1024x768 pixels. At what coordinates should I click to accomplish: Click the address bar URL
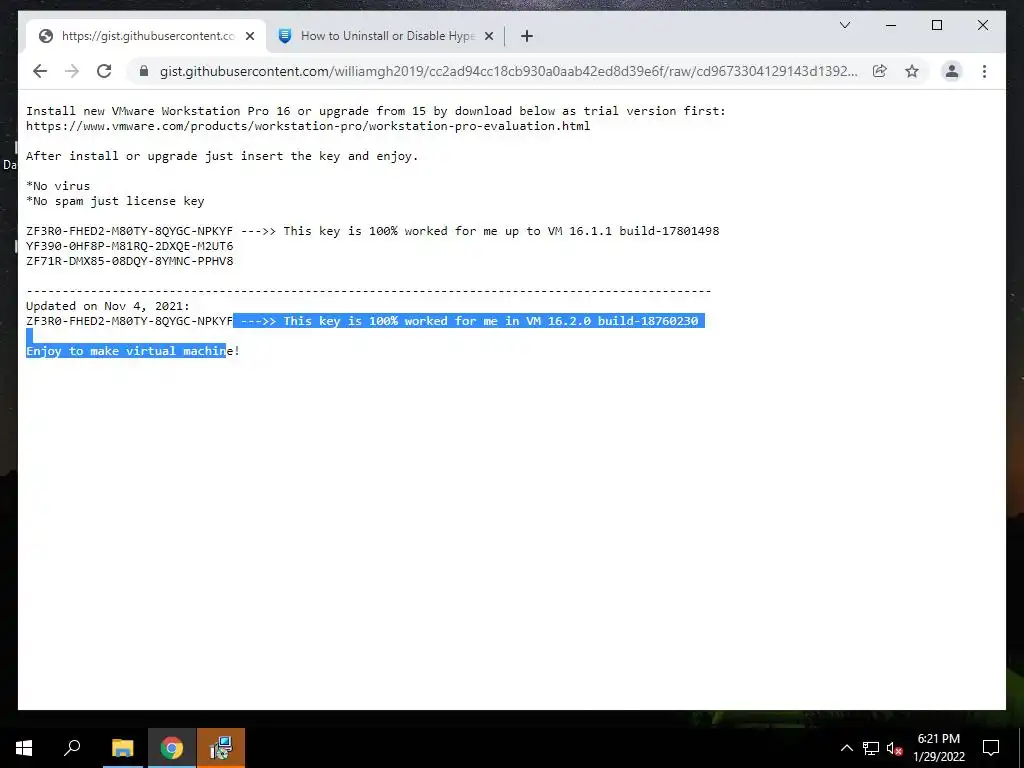(509, 71)
